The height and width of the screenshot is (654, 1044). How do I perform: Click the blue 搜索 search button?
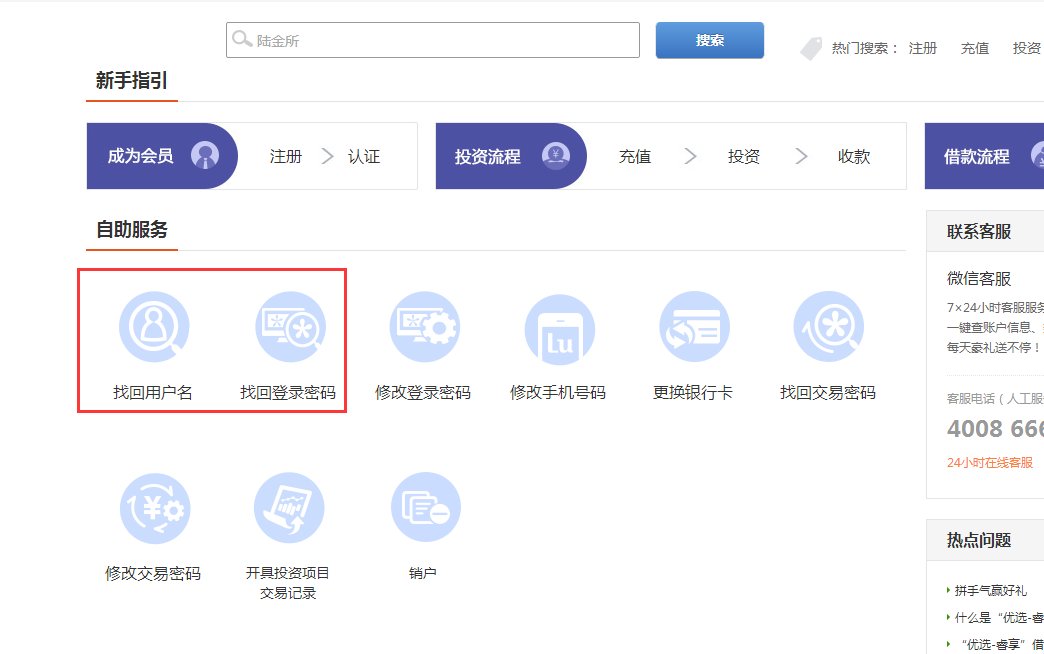709,39
